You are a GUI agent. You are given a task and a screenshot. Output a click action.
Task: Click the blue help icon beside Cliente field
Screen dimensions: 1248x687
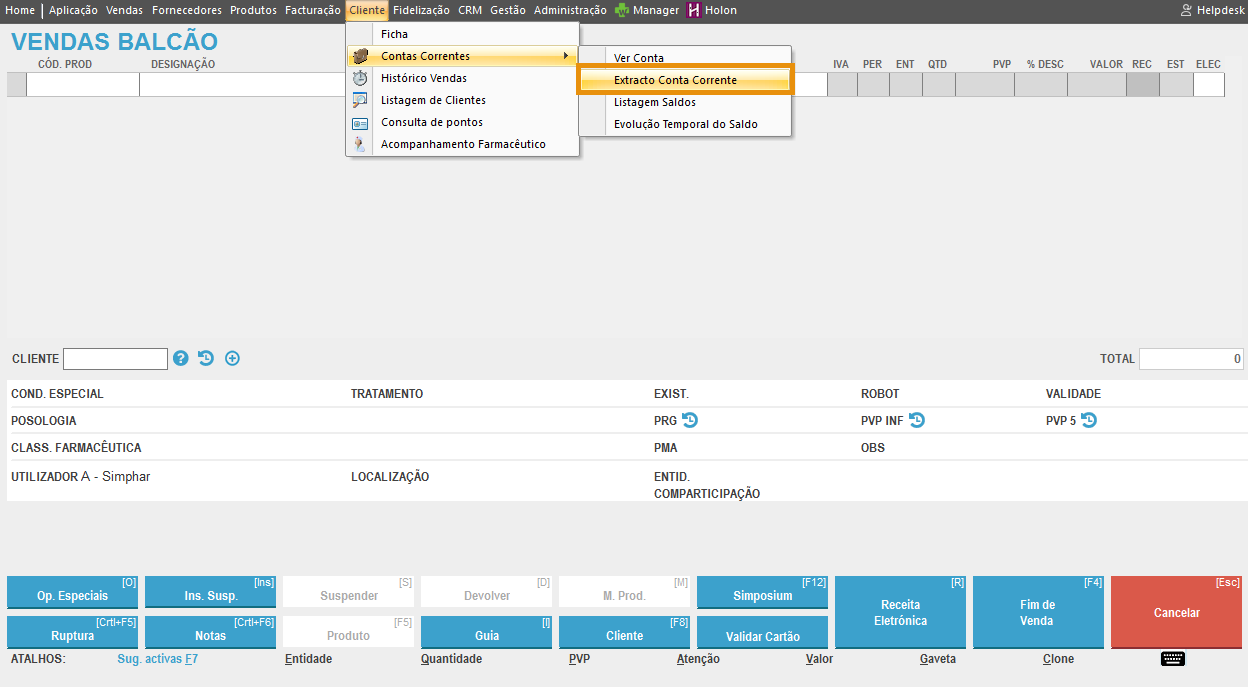click(181, 358)
